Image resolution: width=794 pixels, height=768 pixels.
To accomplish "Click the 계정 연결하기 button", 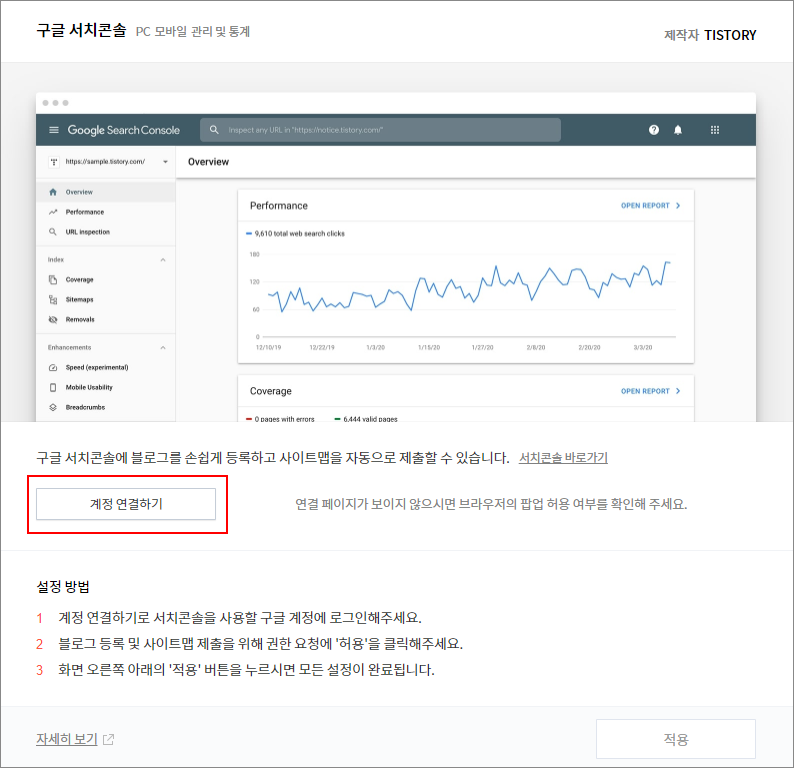I will coord(126,504).
